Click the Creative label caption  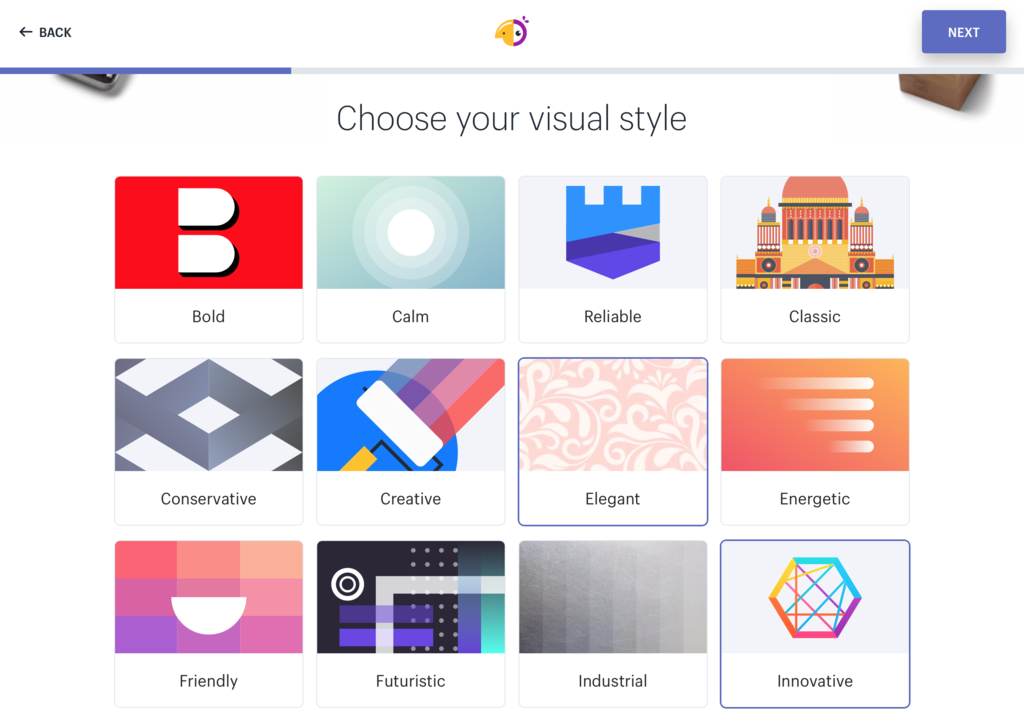[410, 499]
